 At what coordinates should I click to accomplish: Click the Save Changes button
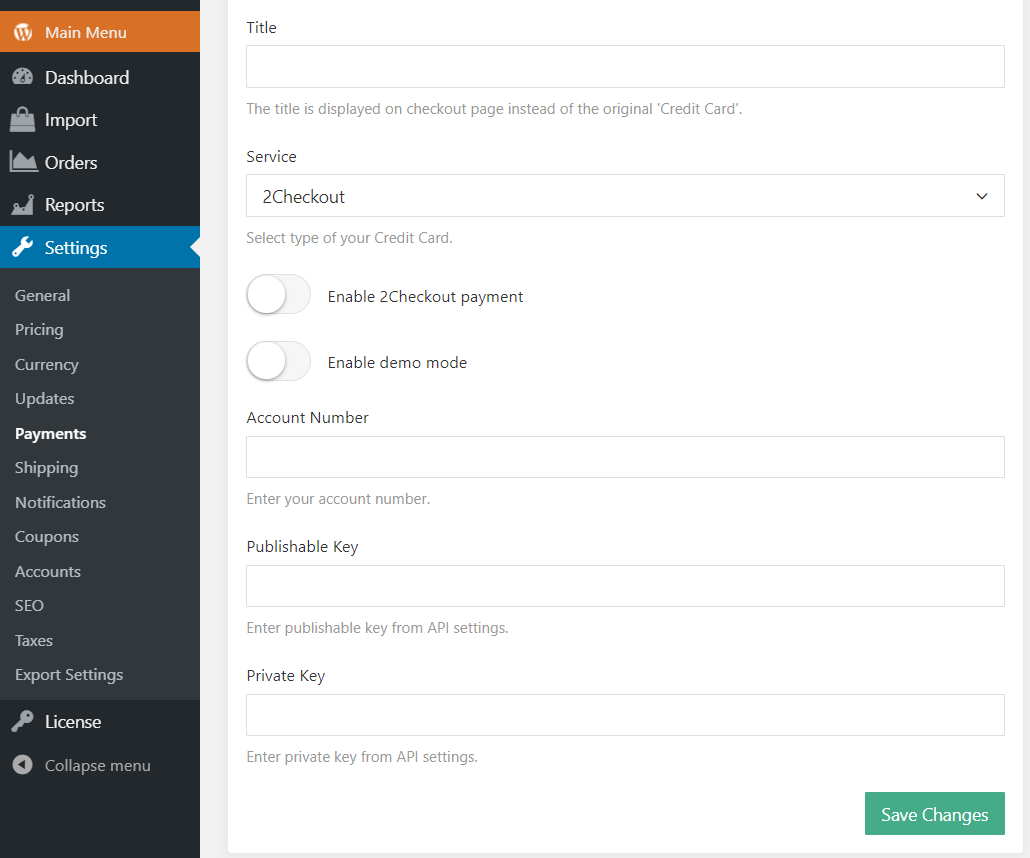pyautogui.click(x=934, y=813)
